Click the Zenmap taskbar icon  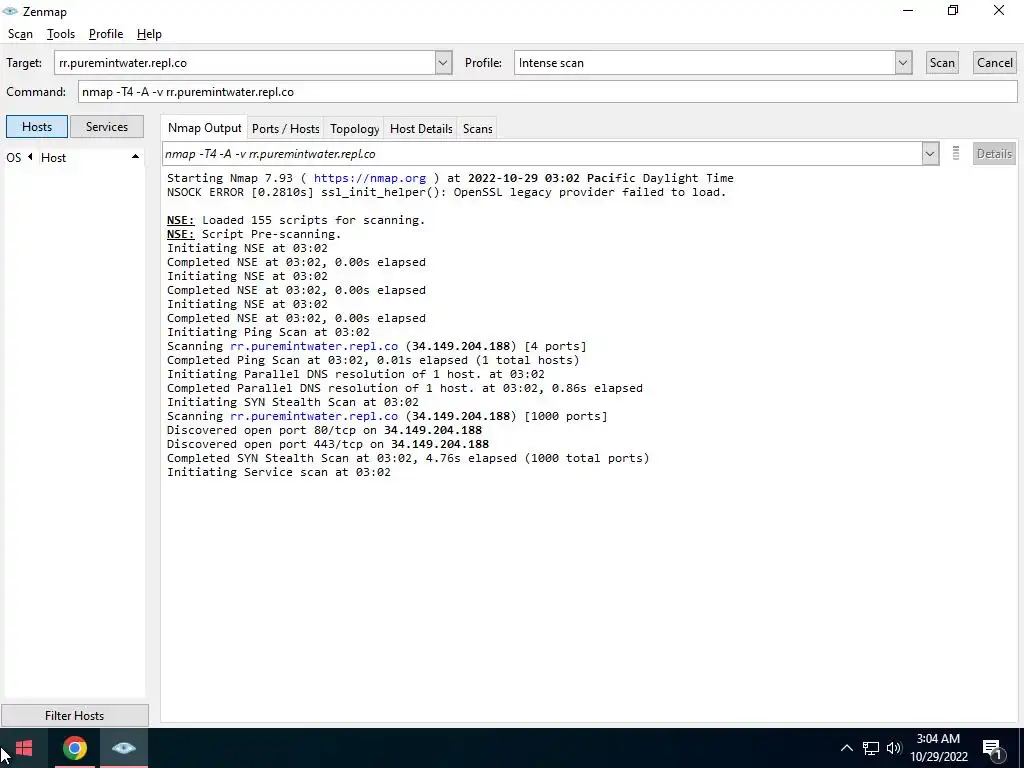point(123,748)
